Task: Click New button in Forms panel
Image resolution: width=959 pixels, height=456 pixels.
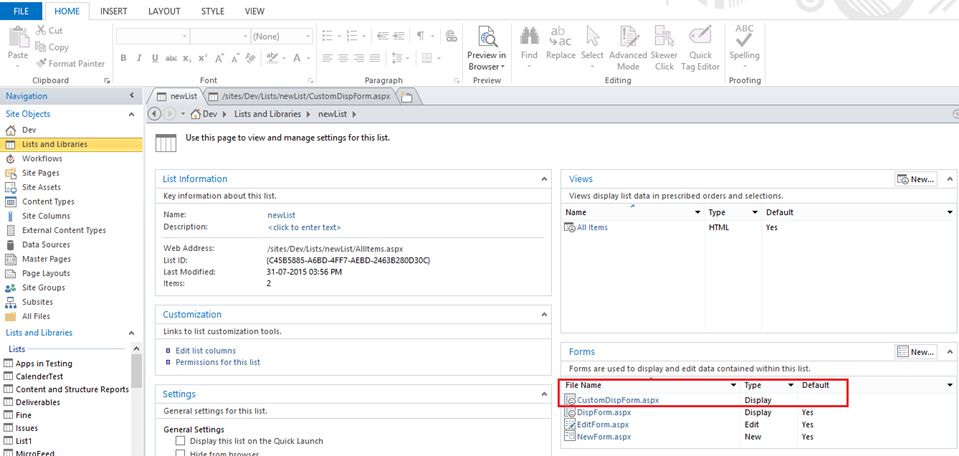Action: (916, 352)
